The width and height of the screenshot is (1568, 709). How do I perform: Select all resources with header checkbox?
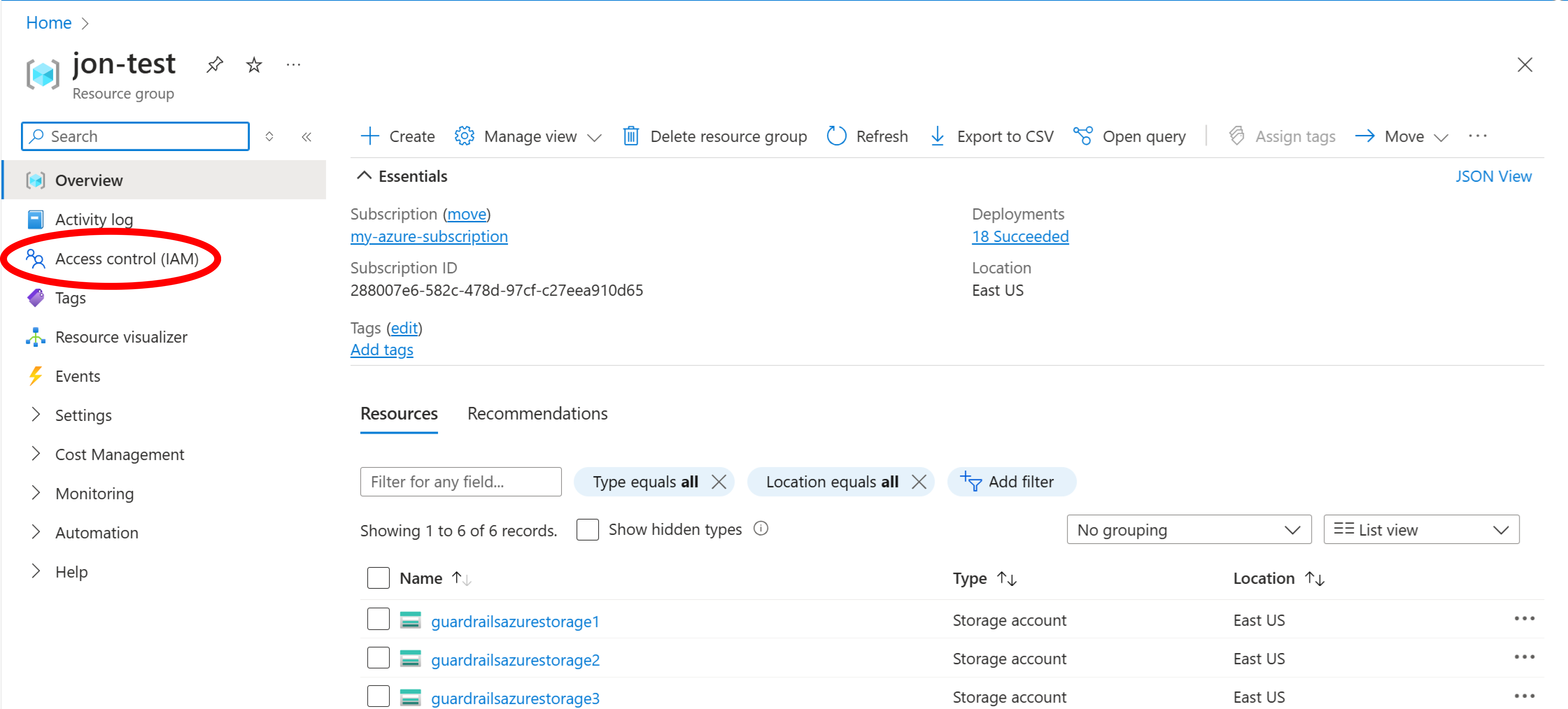[x=378, y=578]
